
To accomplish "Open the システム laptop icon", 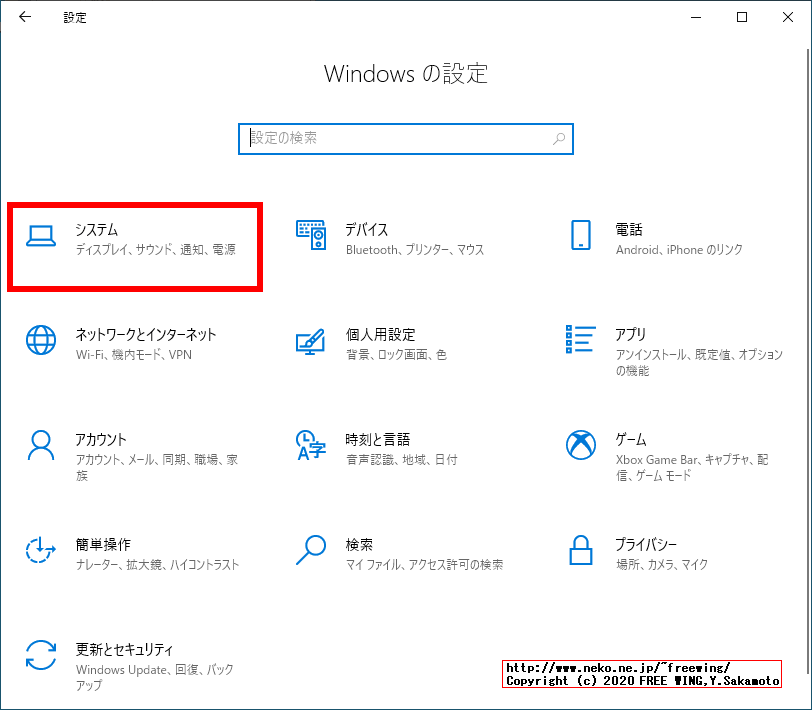I will pos(41,237).
